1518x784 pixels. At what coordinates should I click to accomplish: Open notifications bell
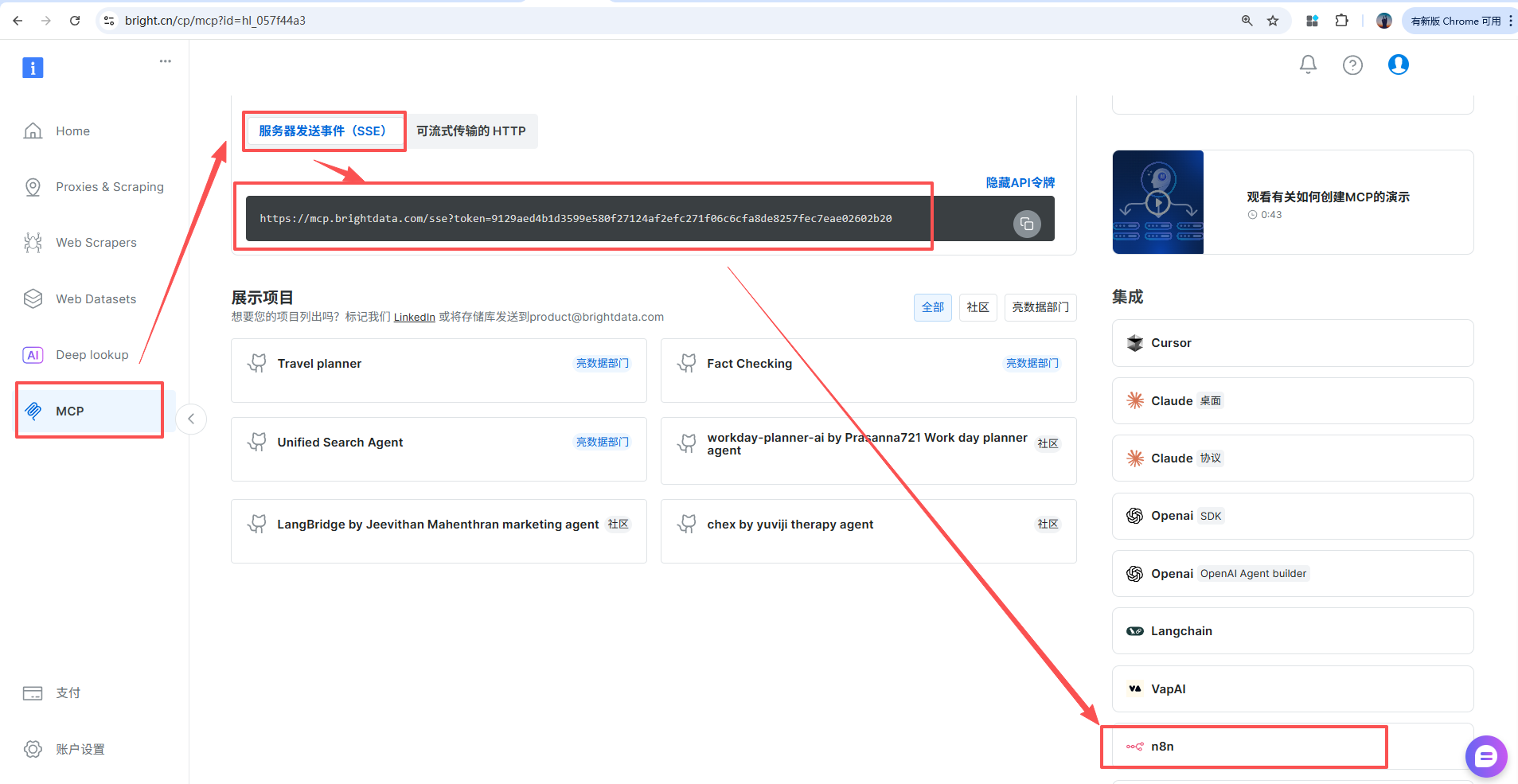[x=1308, y=64]
